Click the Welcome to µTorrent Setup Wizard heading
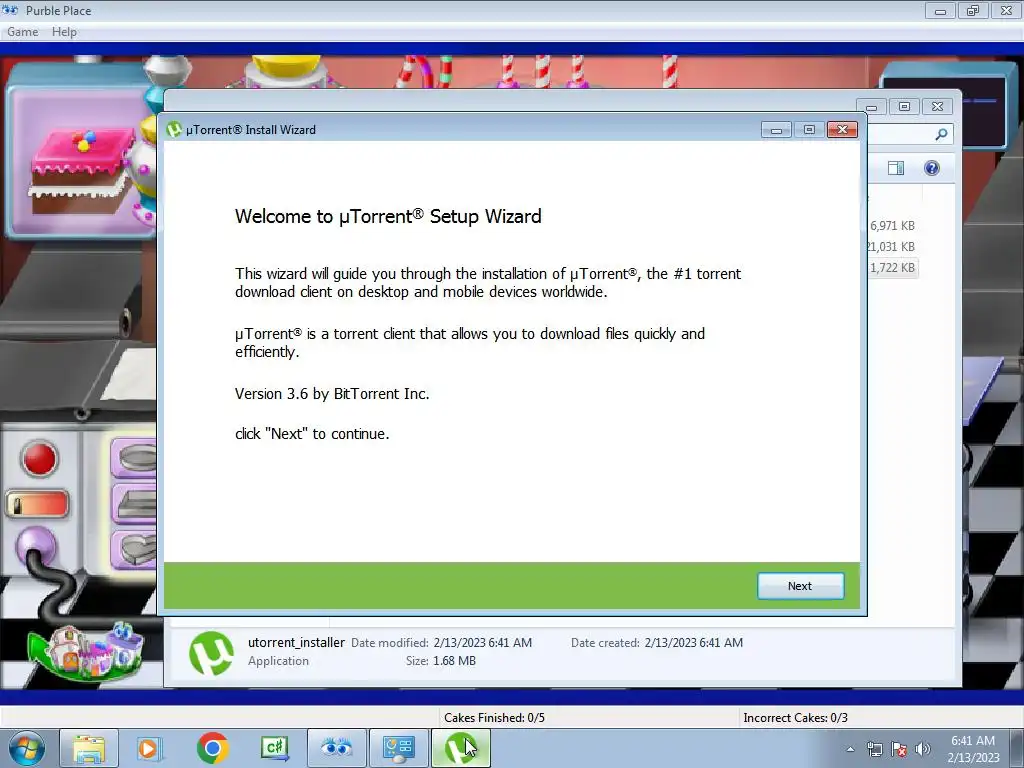The width and height of the screenshot is (1024, 768). (388, 216)
